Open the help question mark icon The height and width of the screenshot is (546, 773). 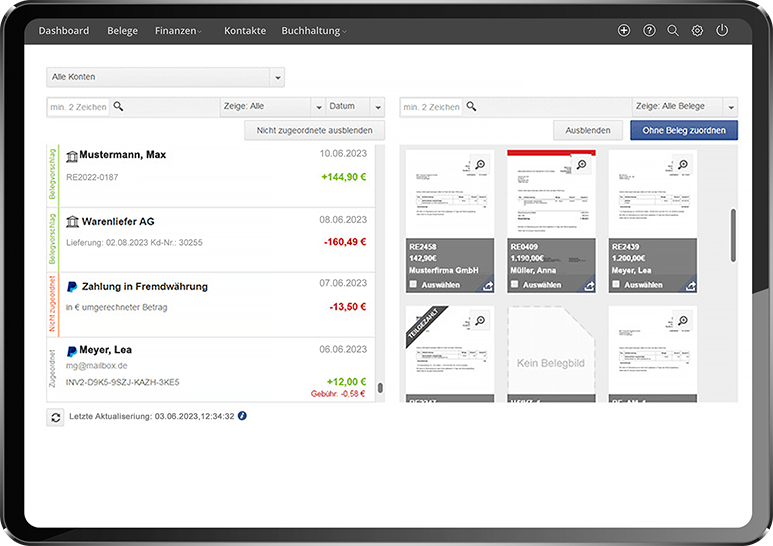[x=649, y=31]
